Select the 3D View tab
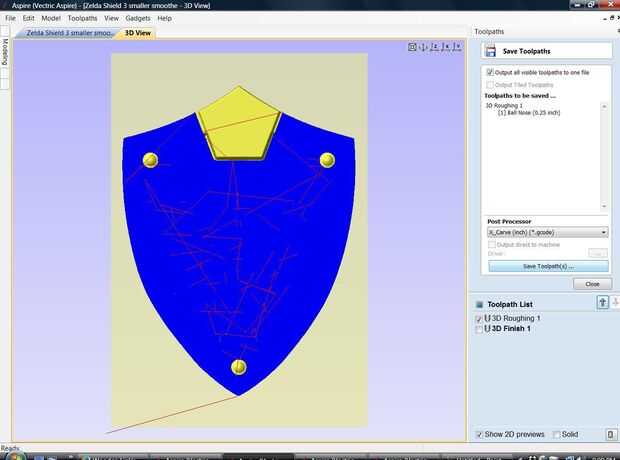Screen dimensions: 620x460 tap(138, 33)
